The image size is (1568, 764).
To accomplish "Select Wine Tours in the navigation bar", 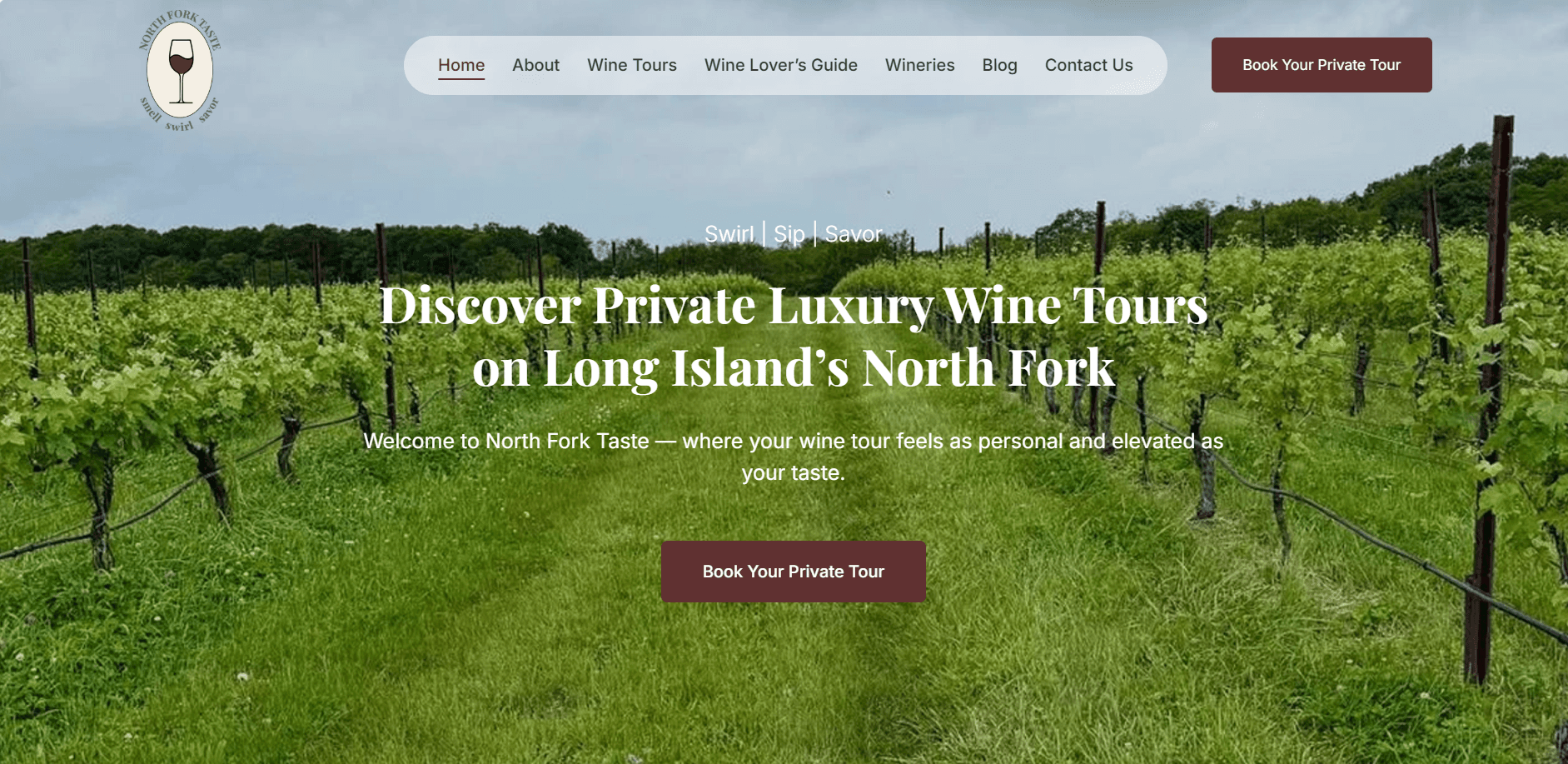I will click(632, 65).
